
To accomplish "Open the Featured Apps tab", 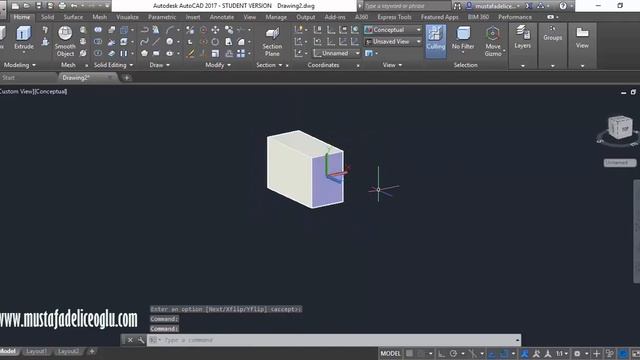I will [x=439, y=17].
